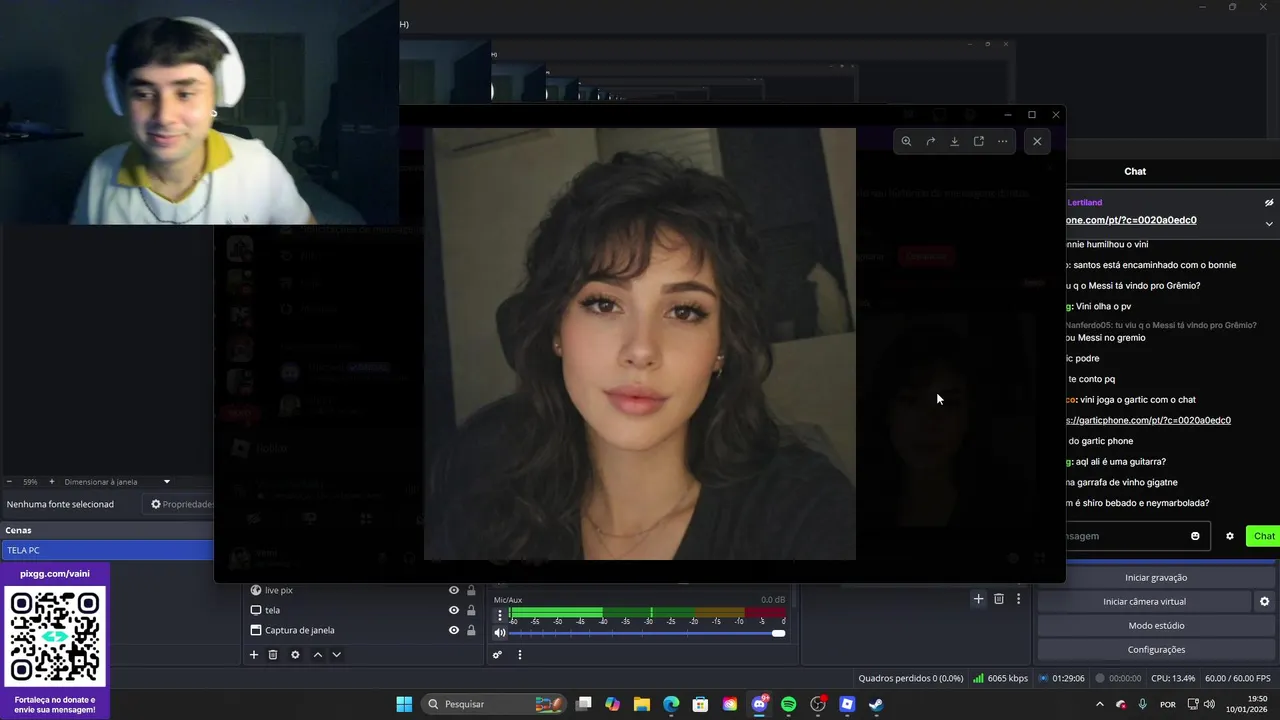Switch to Modo estúdio

tap(1156, 625)
